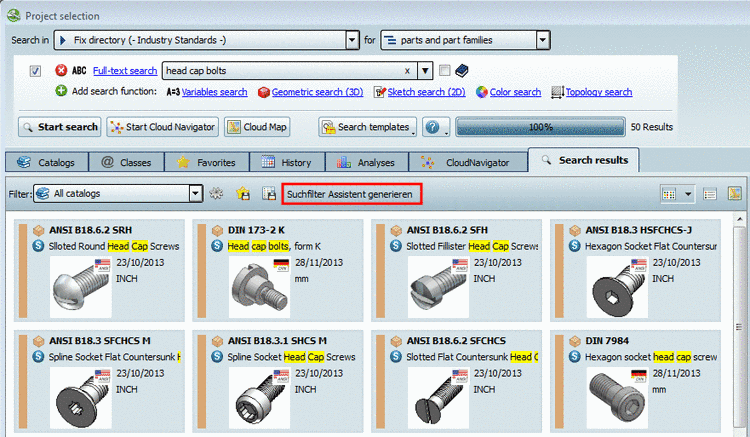Select the ANSI B18.3 HSFCHCS-J screw thumbnail
The image size is (750, 437).
pos(618,287)
